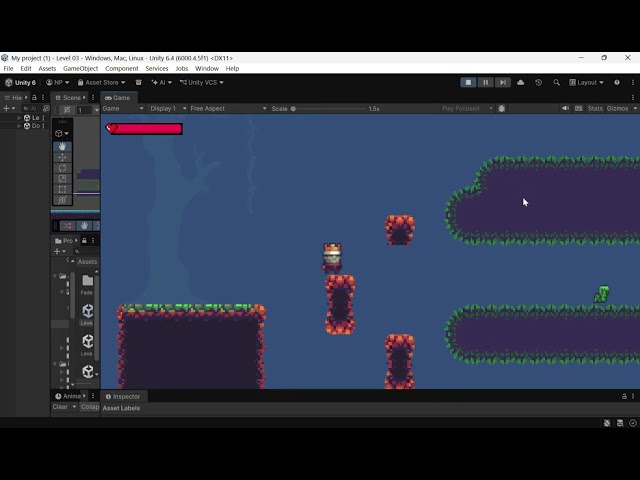Select the Fade folder thumbnail
The image size is (640, 480).
pos(87,284)
